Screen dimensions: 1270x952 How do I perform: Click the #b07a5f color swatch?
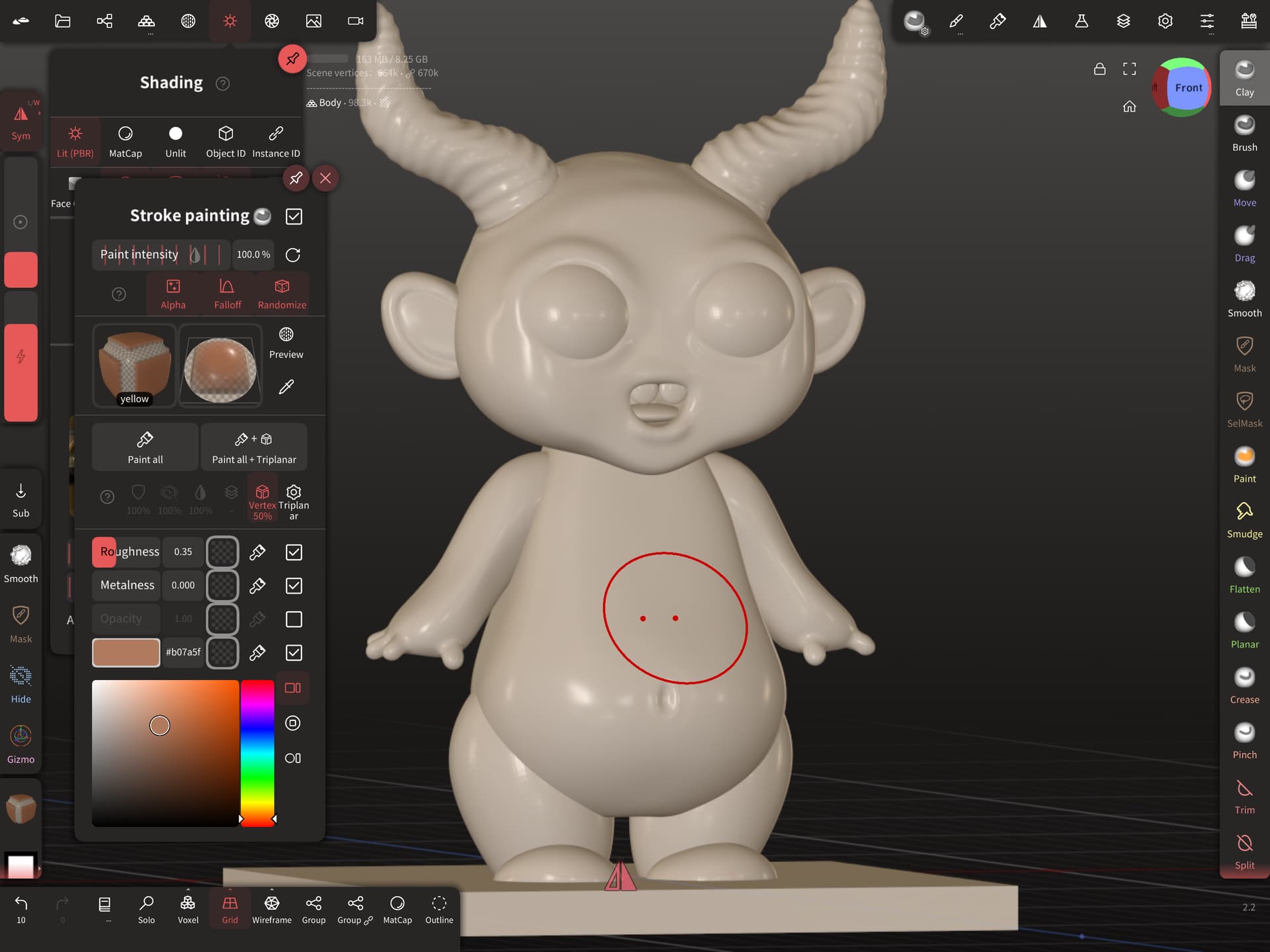tap(126, 652)
